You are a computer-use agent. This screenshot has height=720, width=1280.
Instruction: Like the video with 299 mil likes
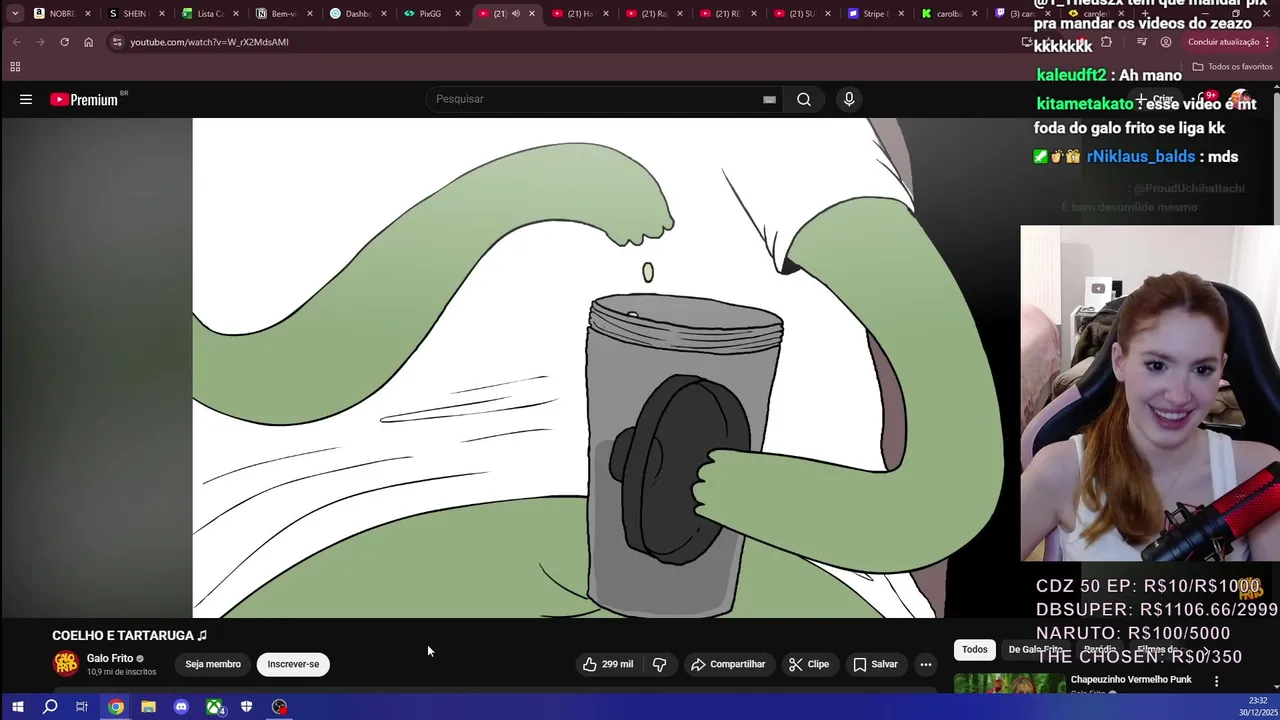608,664
